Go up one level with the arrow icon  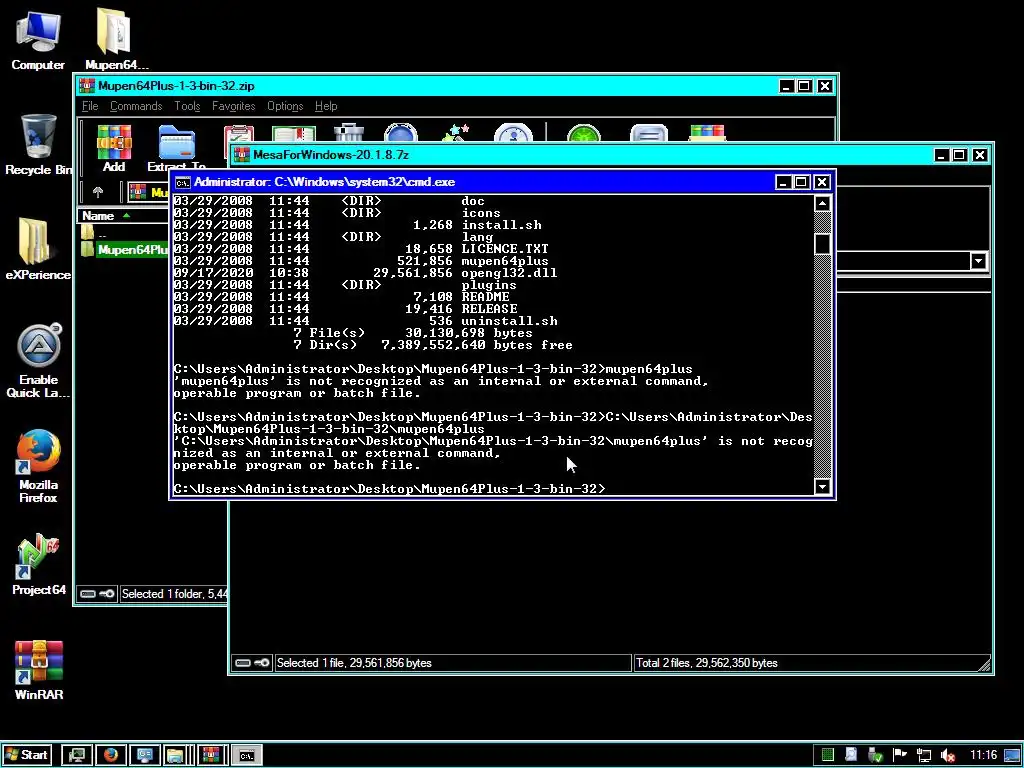pyautogui.click(x=98, y=192)
